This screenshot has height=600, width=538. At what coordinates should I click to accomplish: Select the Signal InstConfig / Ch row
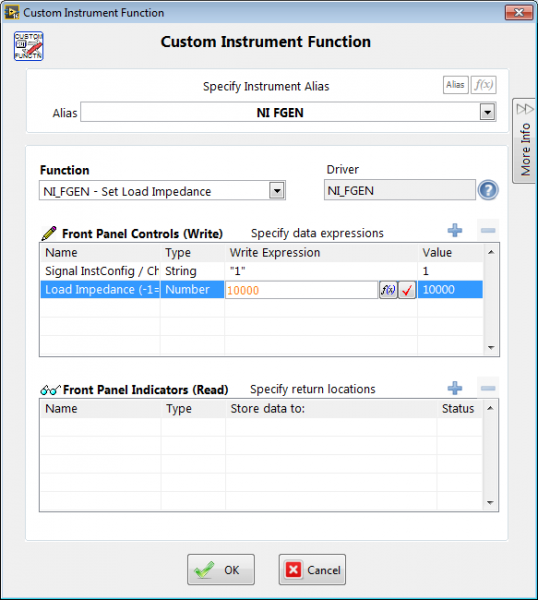pos(261,271)
